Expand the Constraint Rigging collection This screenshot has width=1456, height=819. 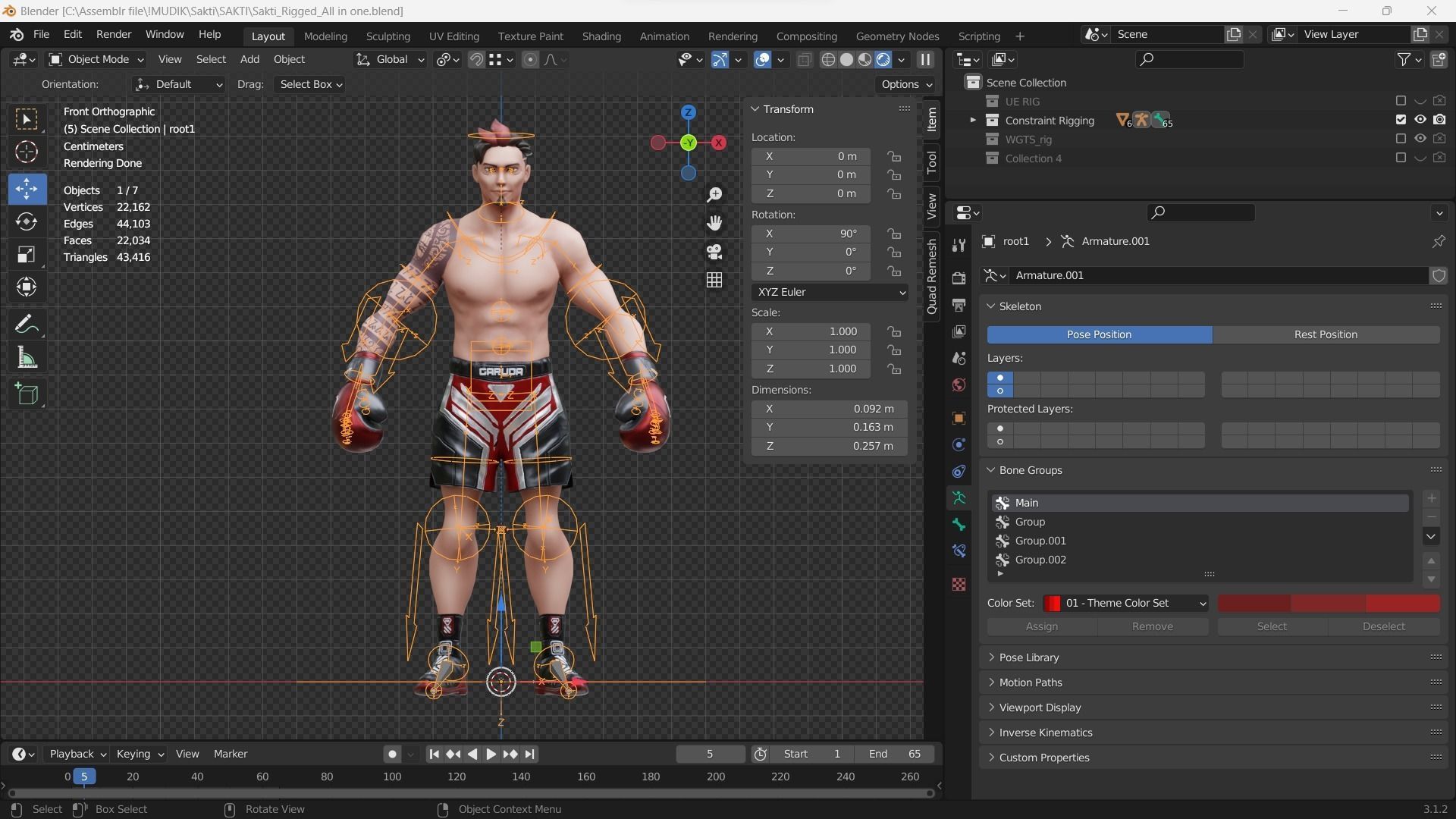973,121
